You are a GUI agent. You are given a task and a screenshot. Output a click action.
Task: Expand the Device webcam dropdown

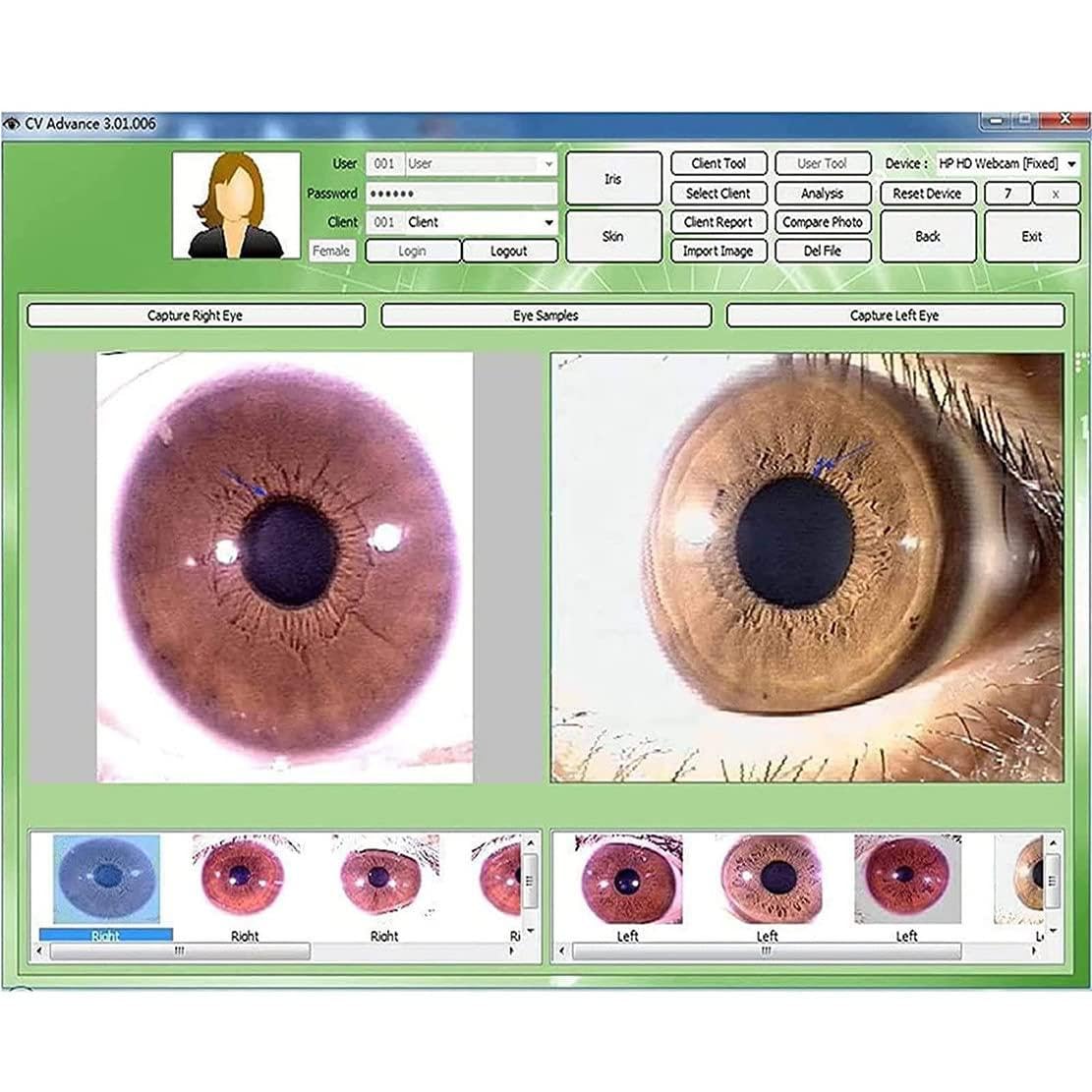tap(1071, 164)
